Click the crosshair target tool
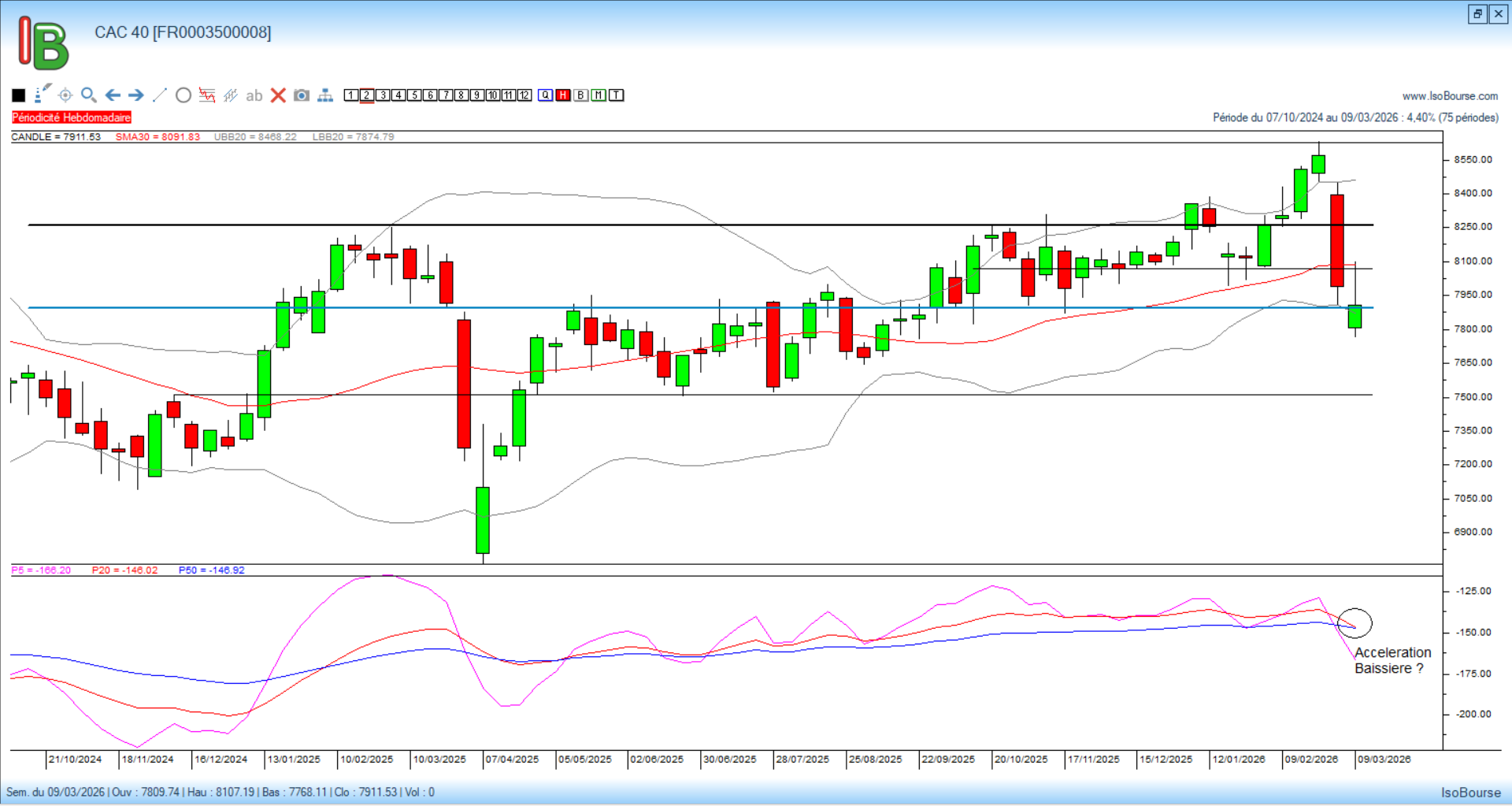The image size is (1512, 806). (x=65, y=95)
